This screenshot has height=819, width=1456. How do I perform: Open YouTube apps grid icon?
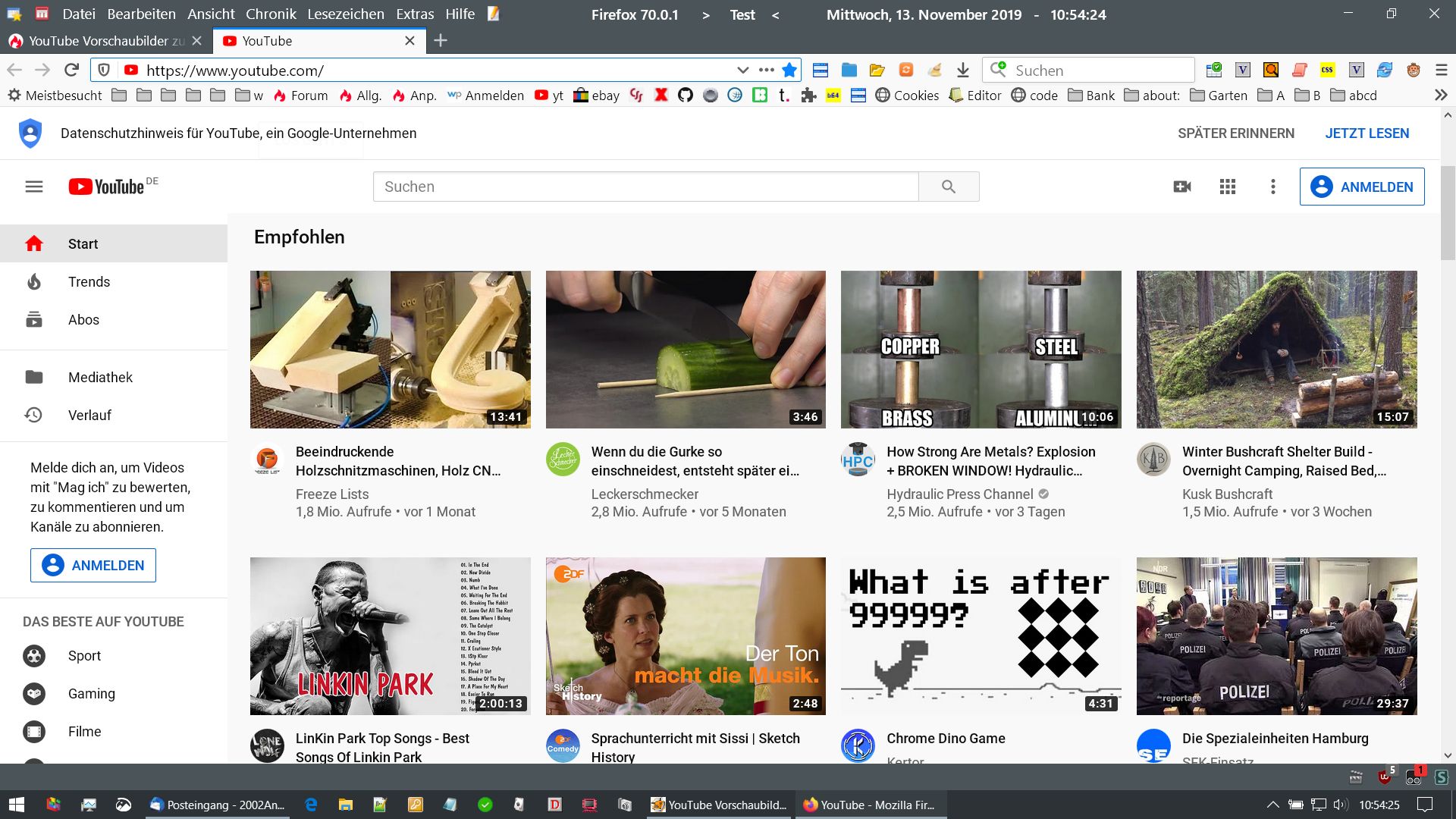pos(1227,187)
